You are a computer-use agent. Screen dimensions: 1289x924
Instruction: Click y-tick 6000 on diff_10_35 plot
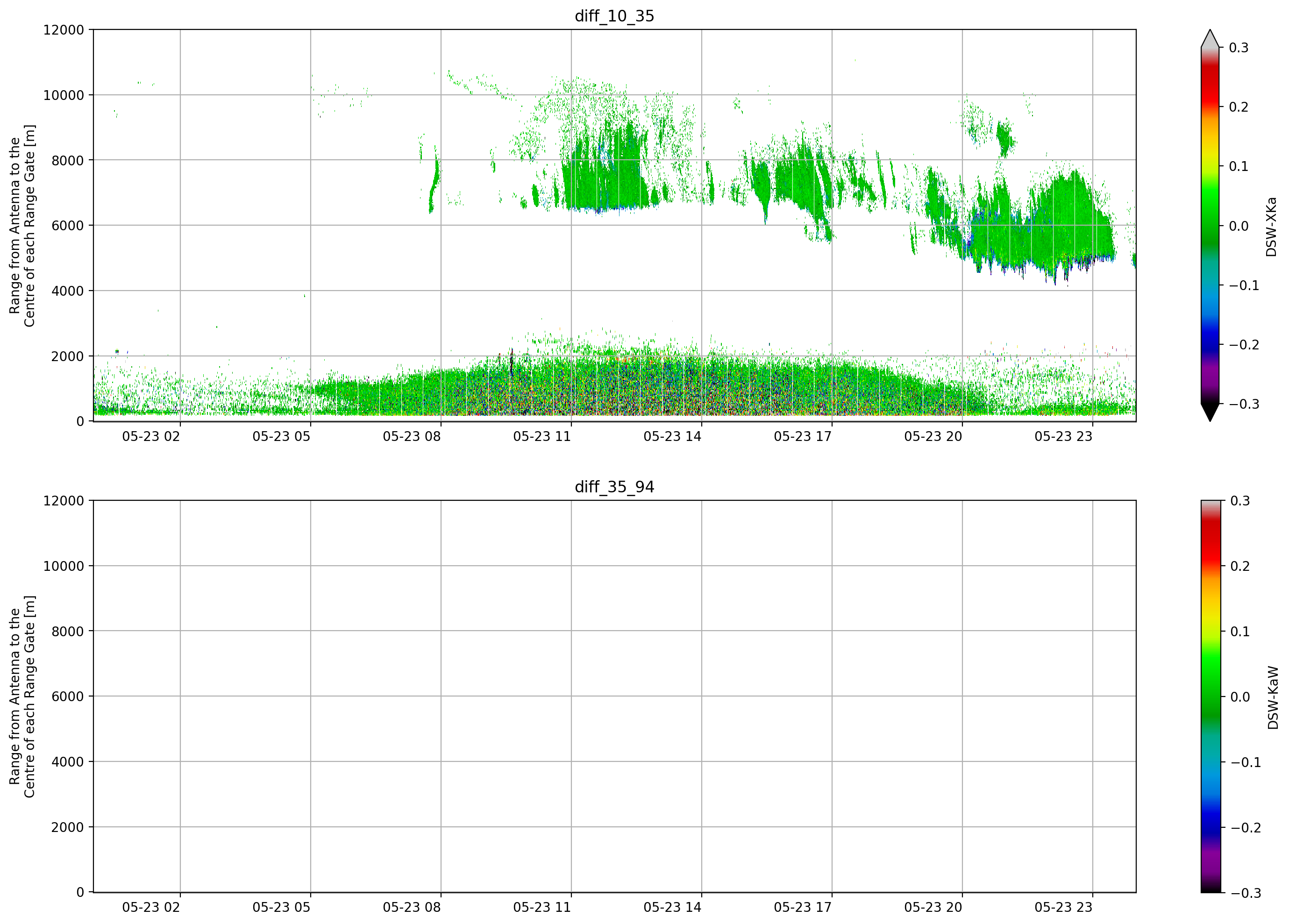68,226
